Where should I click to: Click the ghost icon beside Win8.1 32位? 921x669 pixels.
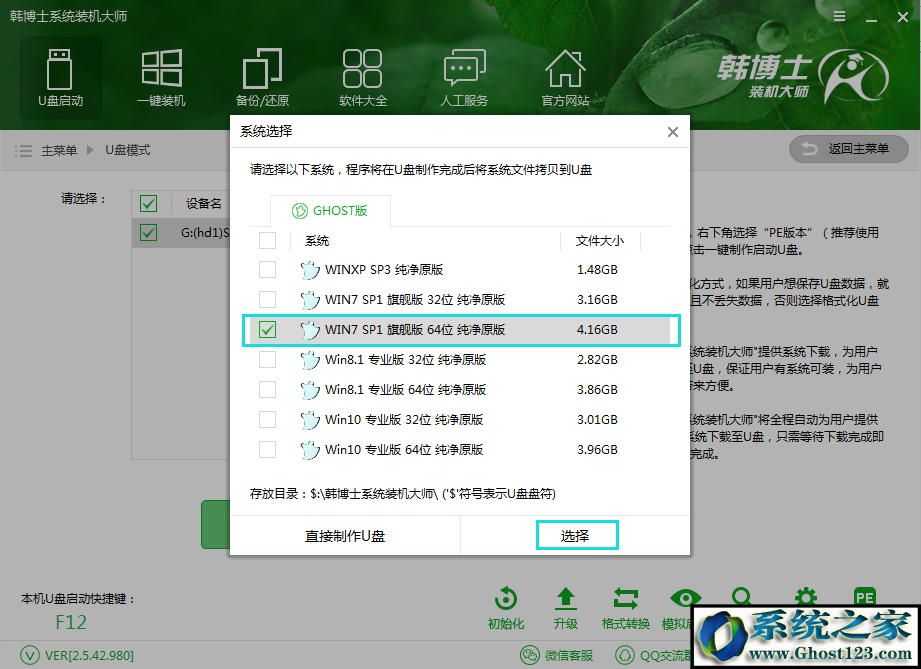pyautogui.click(x=310, y=360)
